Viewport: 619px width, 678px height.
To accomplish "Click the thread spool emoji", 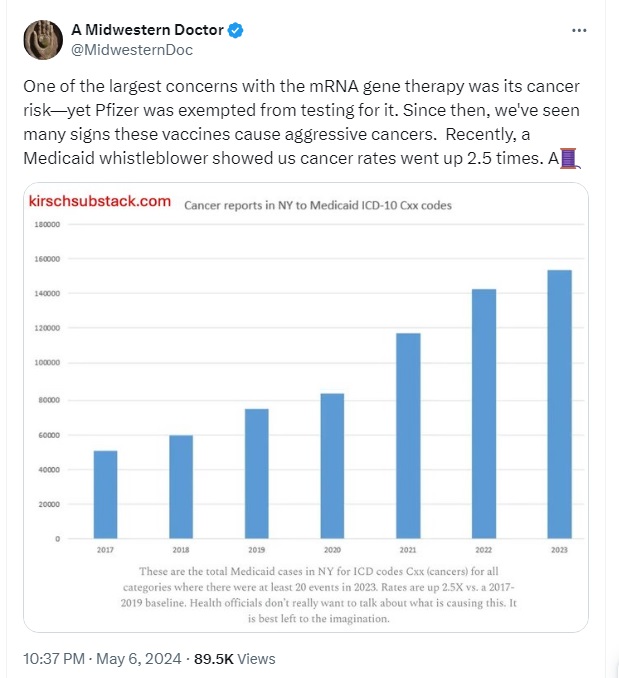I will (570, 158).
